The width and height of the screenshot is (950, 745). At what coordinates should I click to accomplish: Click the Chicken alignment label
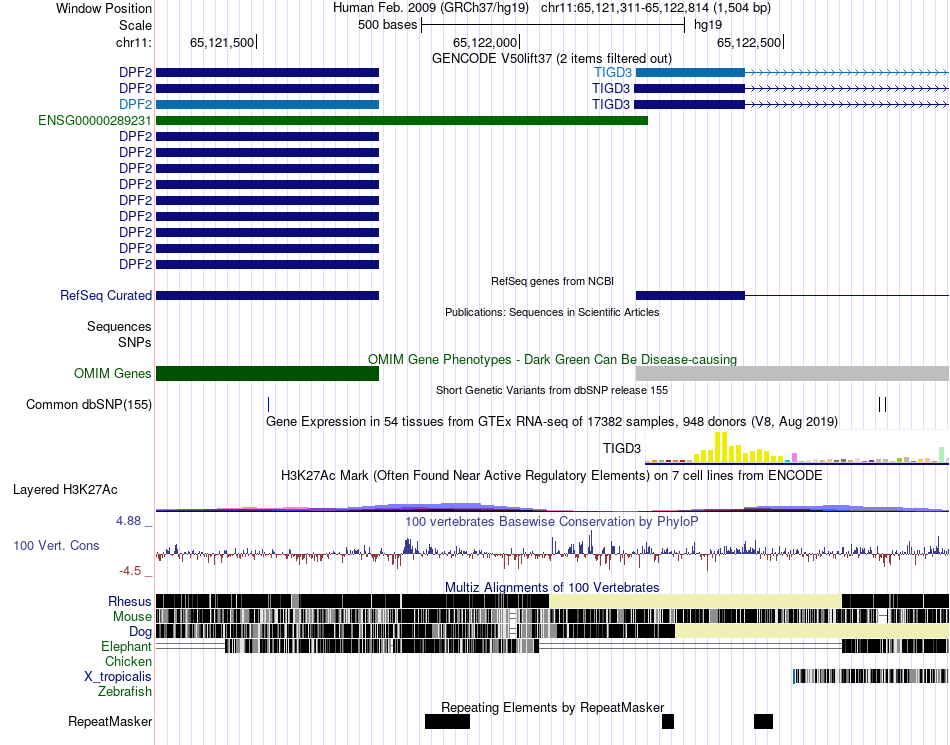(128, 661)
